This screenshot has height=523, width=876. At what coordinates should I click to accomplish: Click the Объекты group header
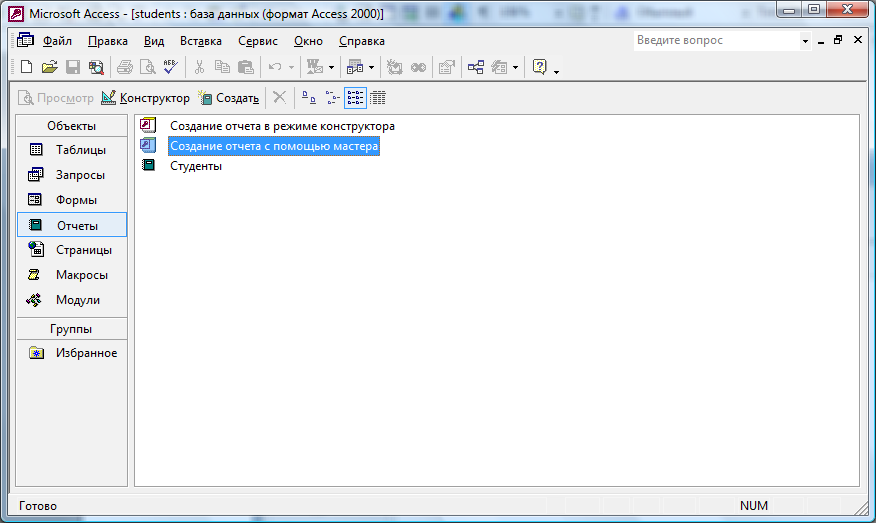pyautogui.click(x=72, y=126)
